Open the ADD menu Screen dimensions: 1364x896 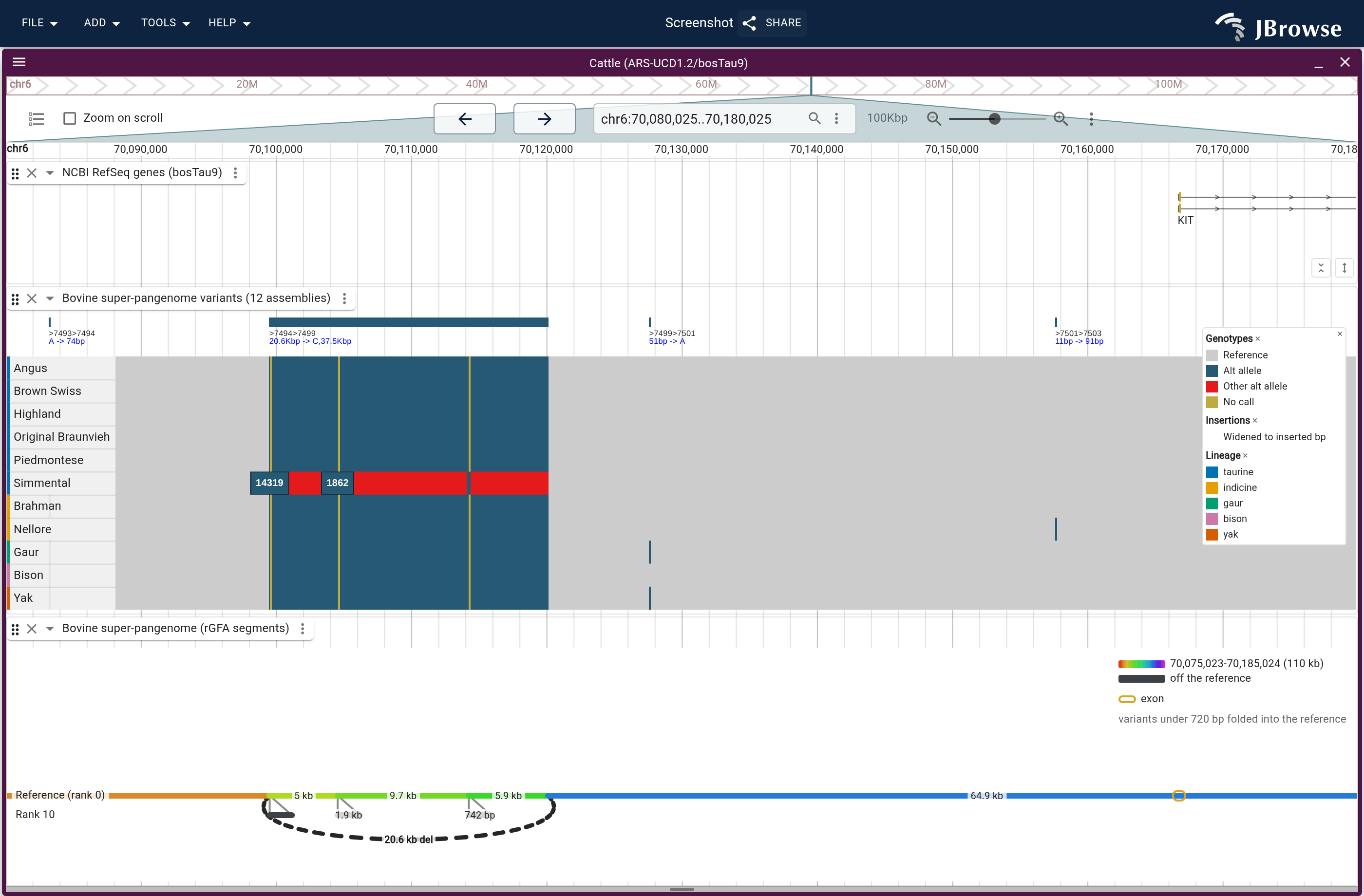[101, 23]
